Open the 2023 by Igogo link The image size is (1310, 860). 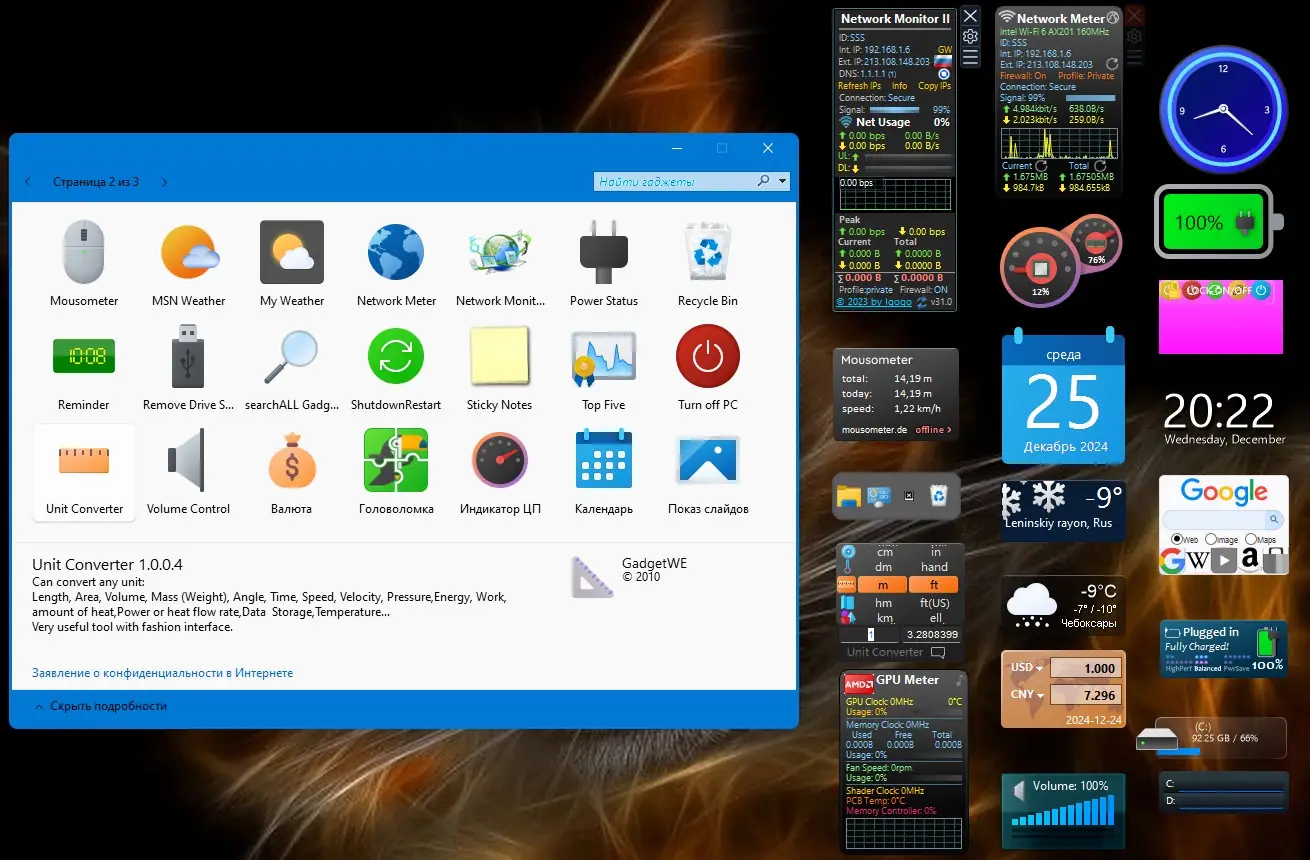(x=875, y=301)
